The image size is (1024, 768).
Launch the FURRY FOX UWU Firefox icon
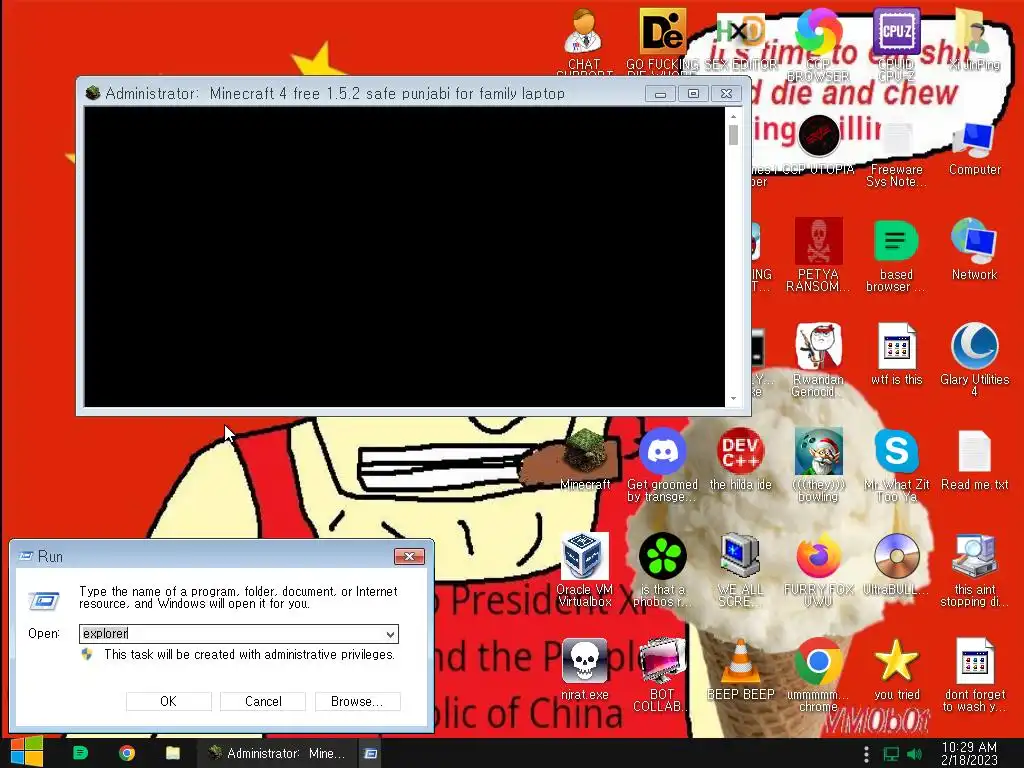click(818, 569)
